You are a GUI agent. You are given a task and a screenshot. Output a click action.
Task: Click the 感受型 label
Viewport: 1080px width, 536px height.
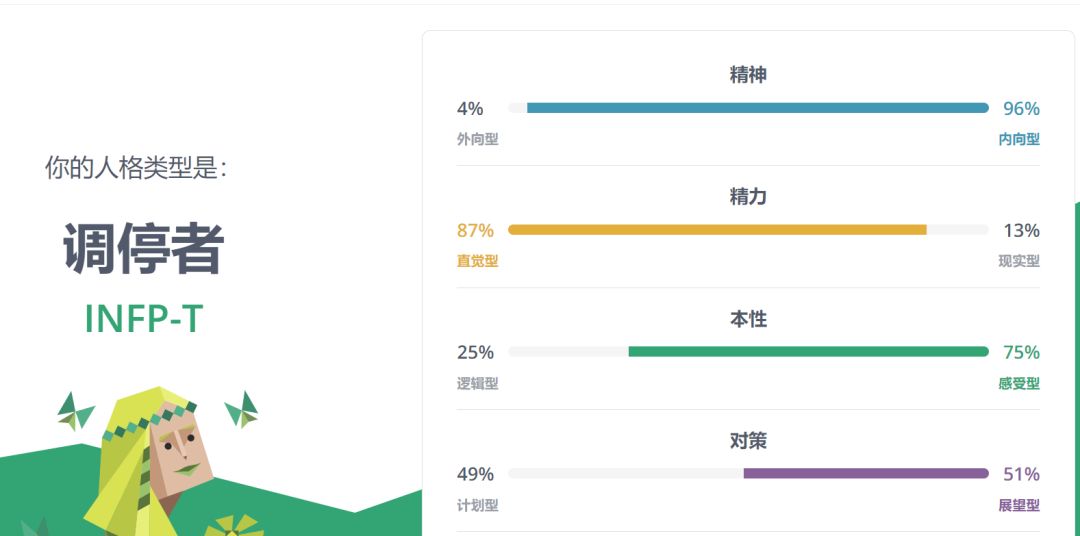(x=1019, y=384)
